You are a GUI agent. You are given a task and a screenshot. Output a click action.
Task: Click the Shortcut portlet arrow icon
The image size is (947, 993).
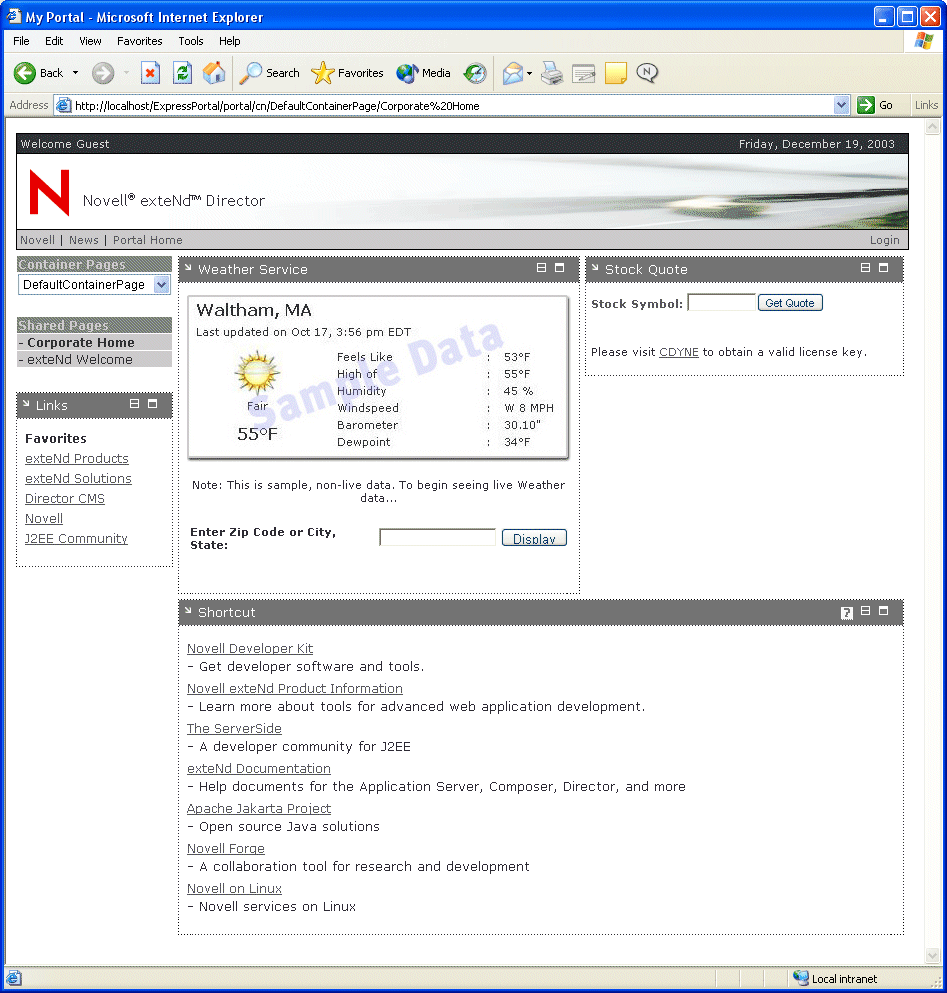click(x=188, y=611)
